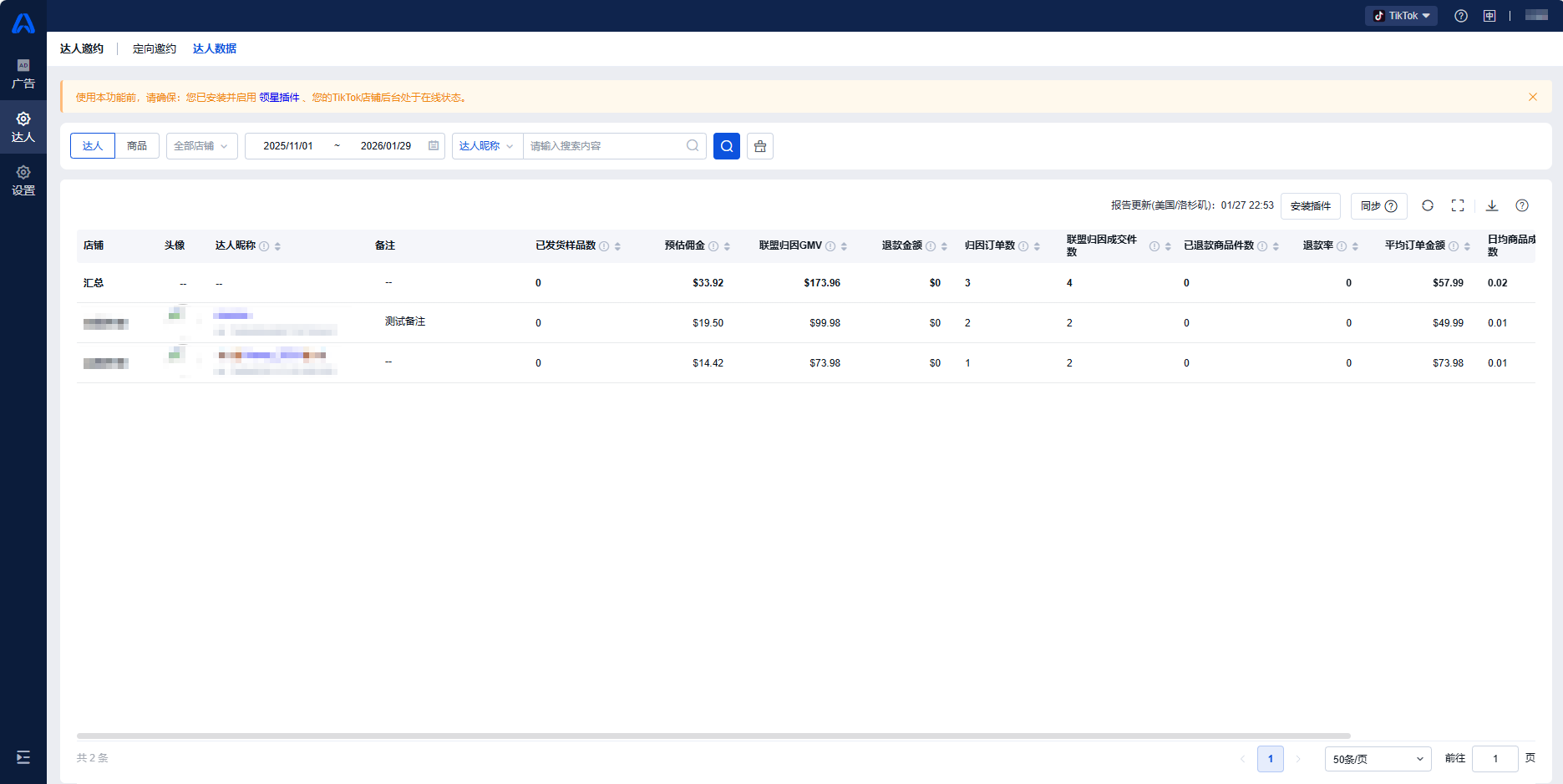Close the orange notice banner
This screenshot has width=1563, height=784.
pyautogui.click(x=1532, y=97)
